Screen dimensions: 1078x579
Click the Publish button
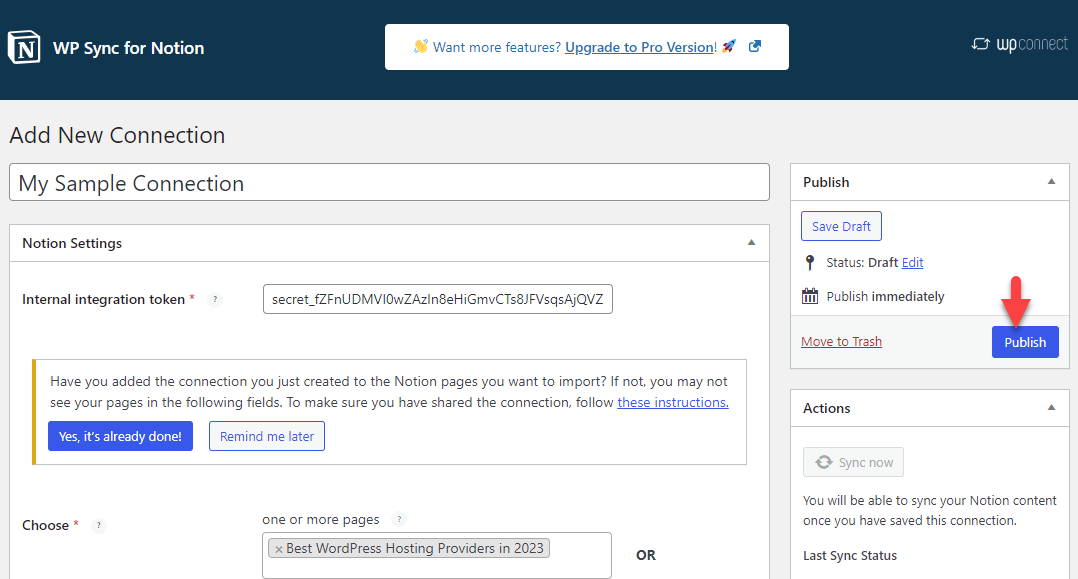click(1025, 342)
